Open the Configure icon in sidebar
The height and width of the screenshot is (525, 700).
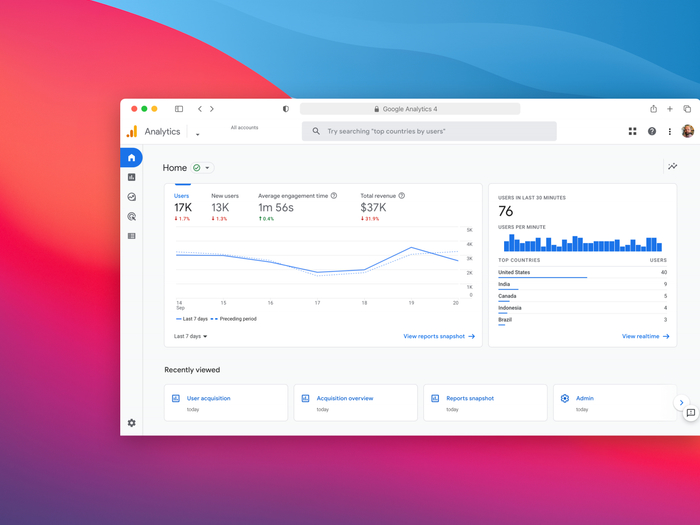click(131, 236)
